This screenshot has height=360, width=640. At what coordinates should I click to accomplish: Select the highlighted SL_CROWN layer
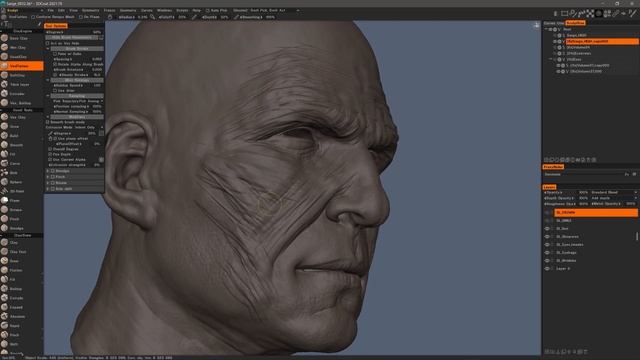pos(596,213)
